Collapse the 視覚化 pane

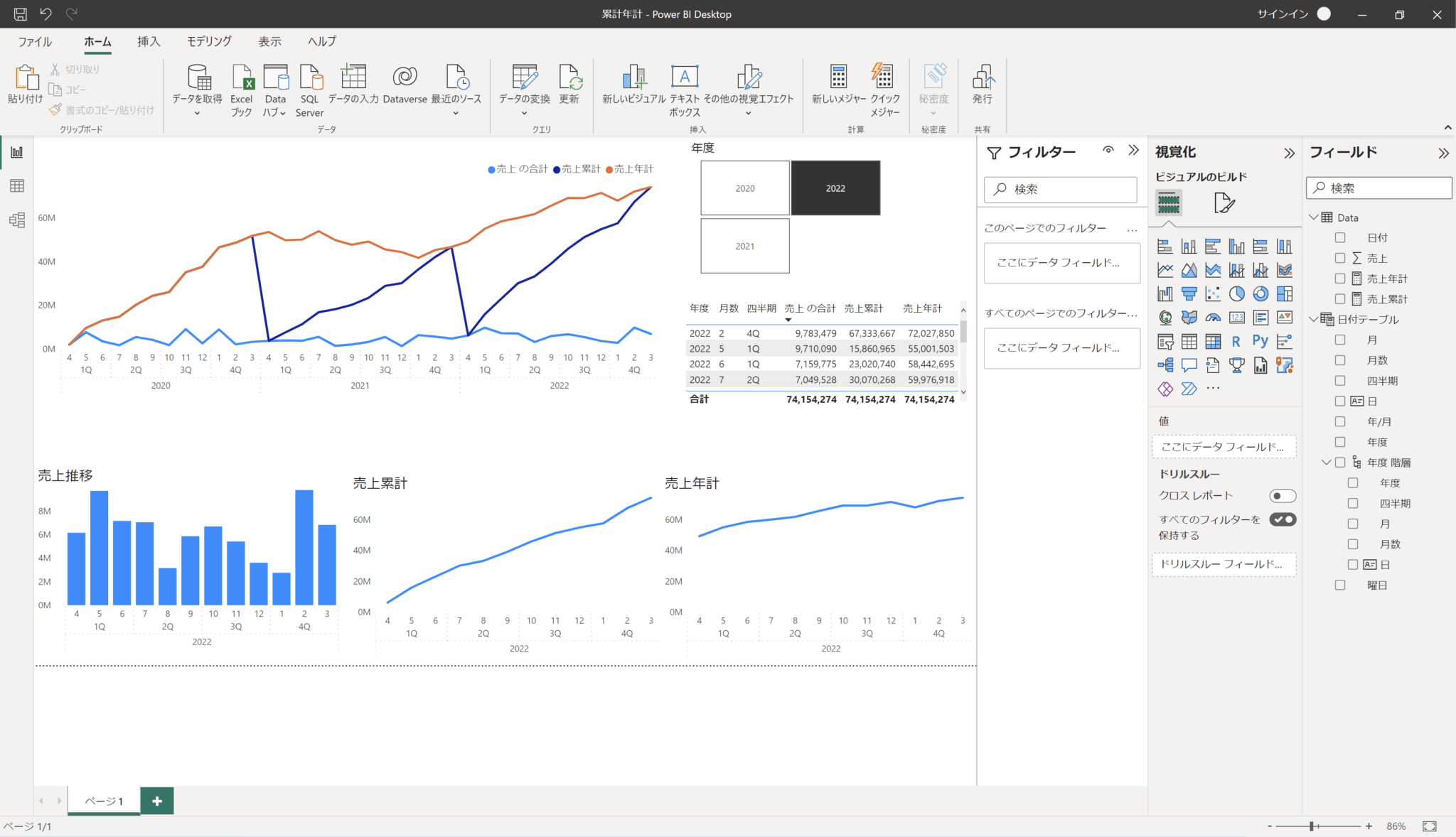click(1289, 153)
